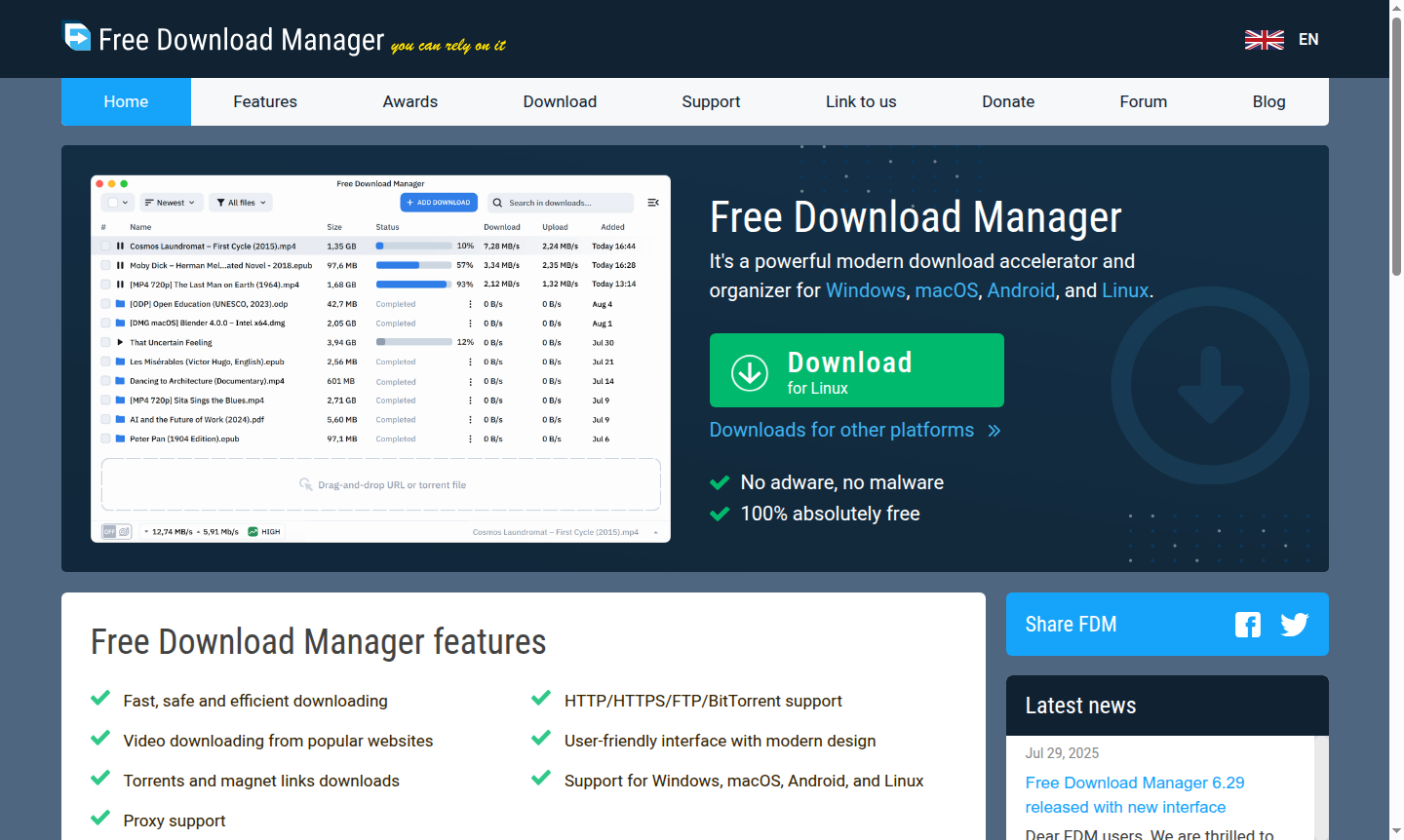Open the Newest sorting dropdown
The width and height of the screenshot is (1404, 840).
point(172,202)
